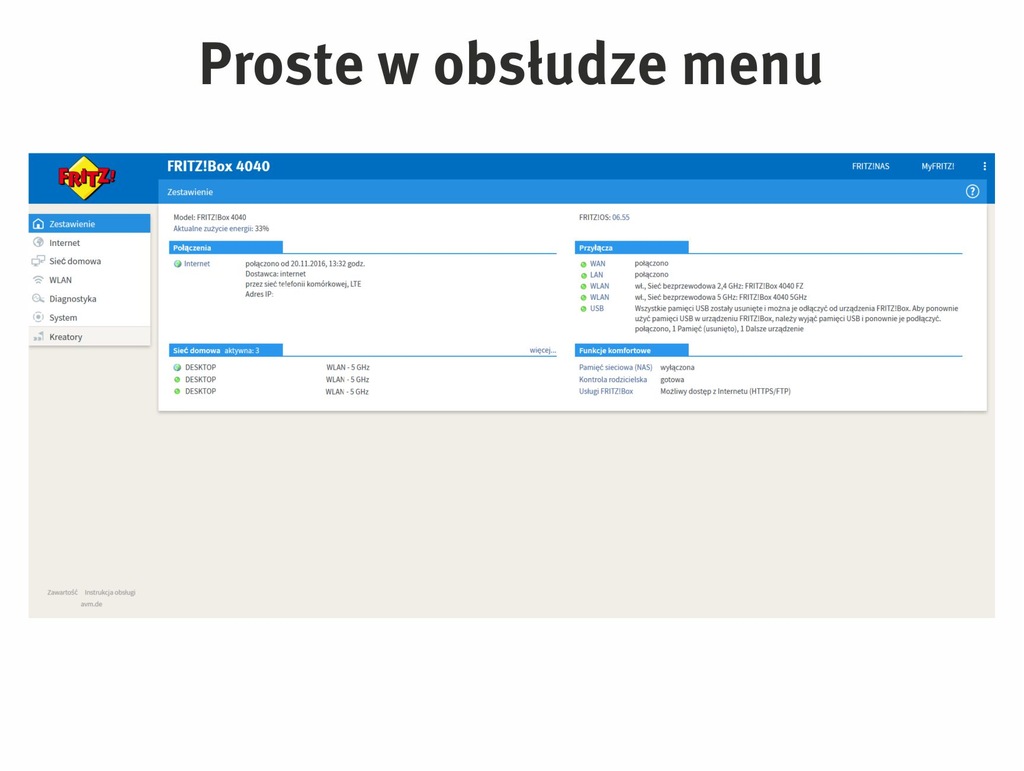This screenshot has height=771, width=1024.
Task: Click the green status icon beside Internet connection
Action: tap(178, 264)
